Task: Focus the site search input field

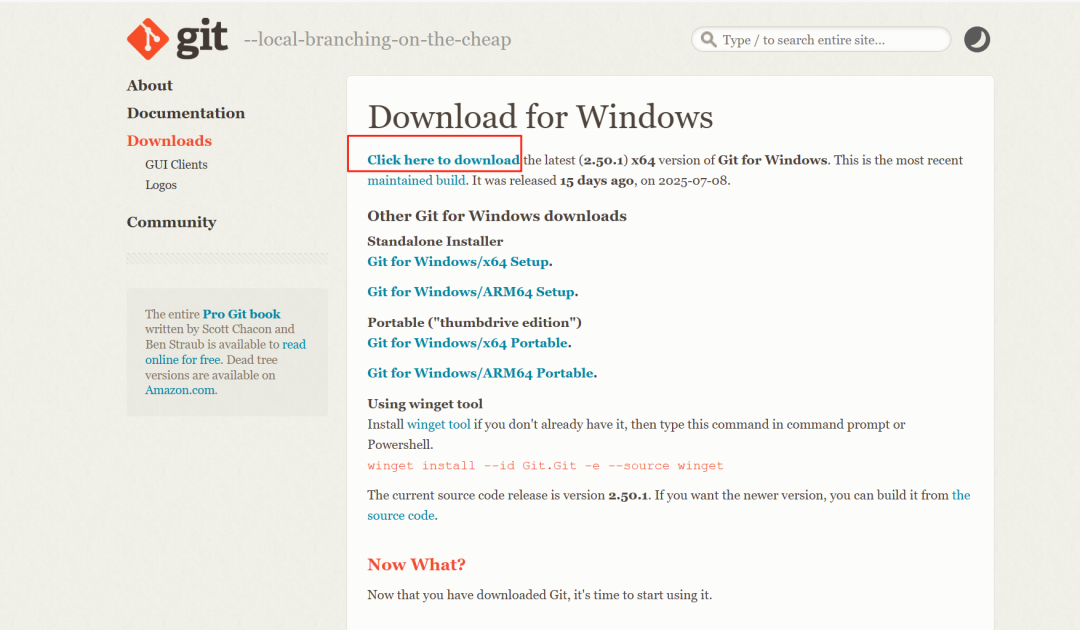Action: (821, 39)
